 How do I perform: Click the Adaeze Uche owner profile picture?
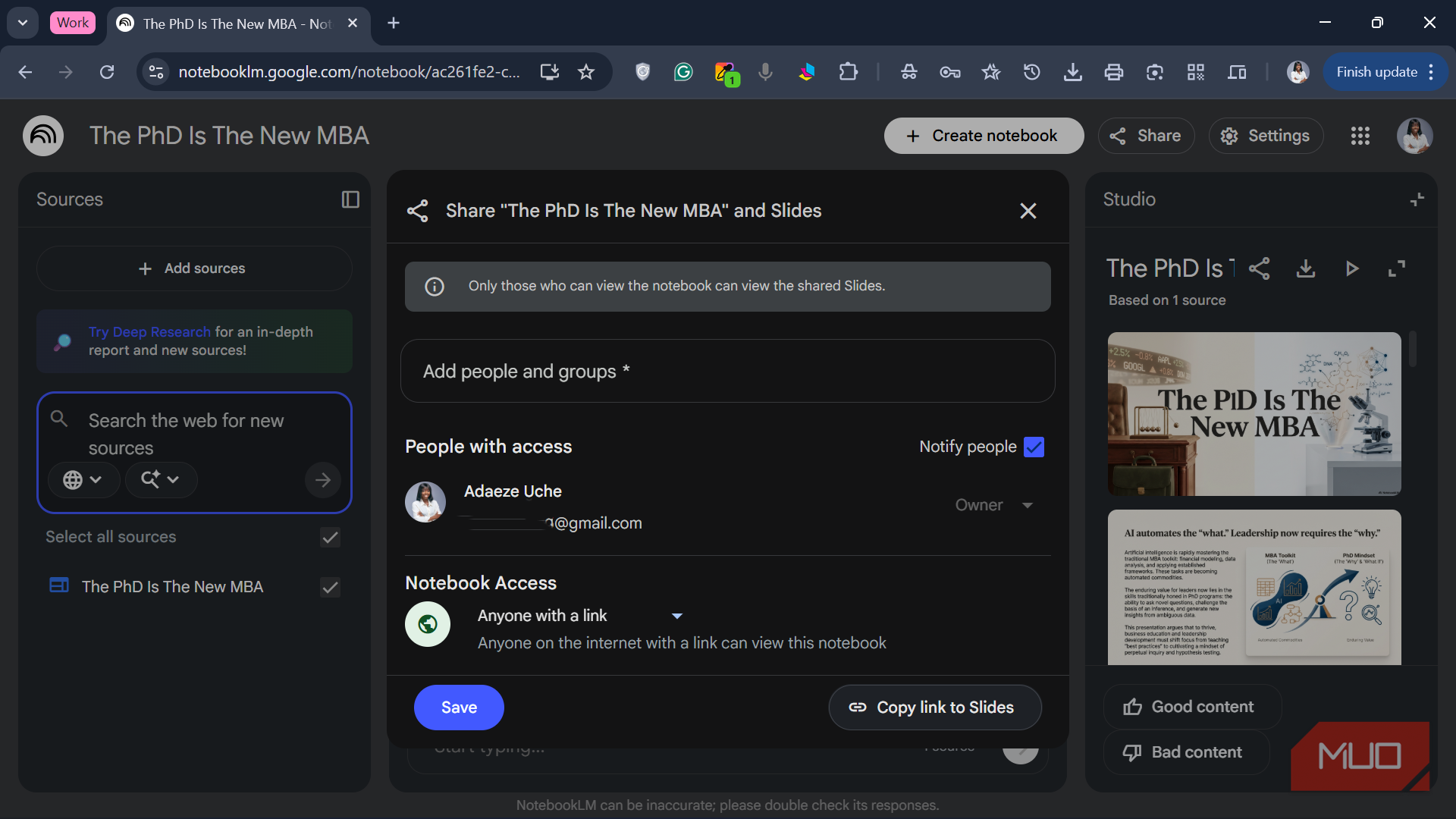coord(425,503)
